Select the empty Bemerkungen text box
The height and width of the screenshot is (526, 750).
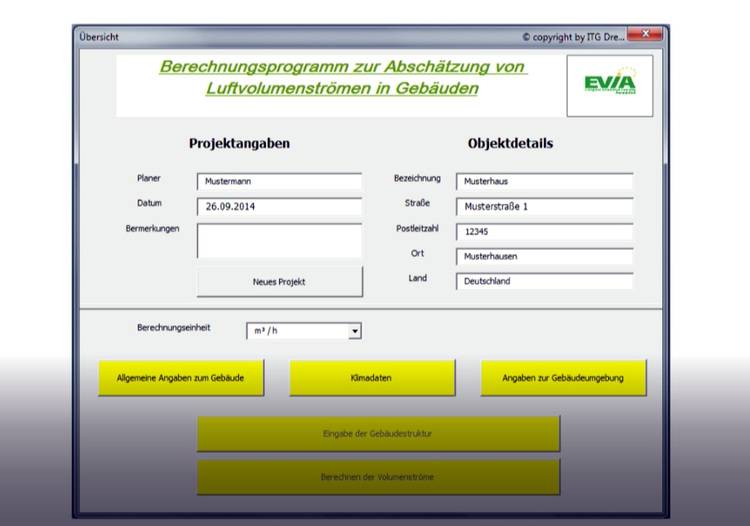click(279, 241)
